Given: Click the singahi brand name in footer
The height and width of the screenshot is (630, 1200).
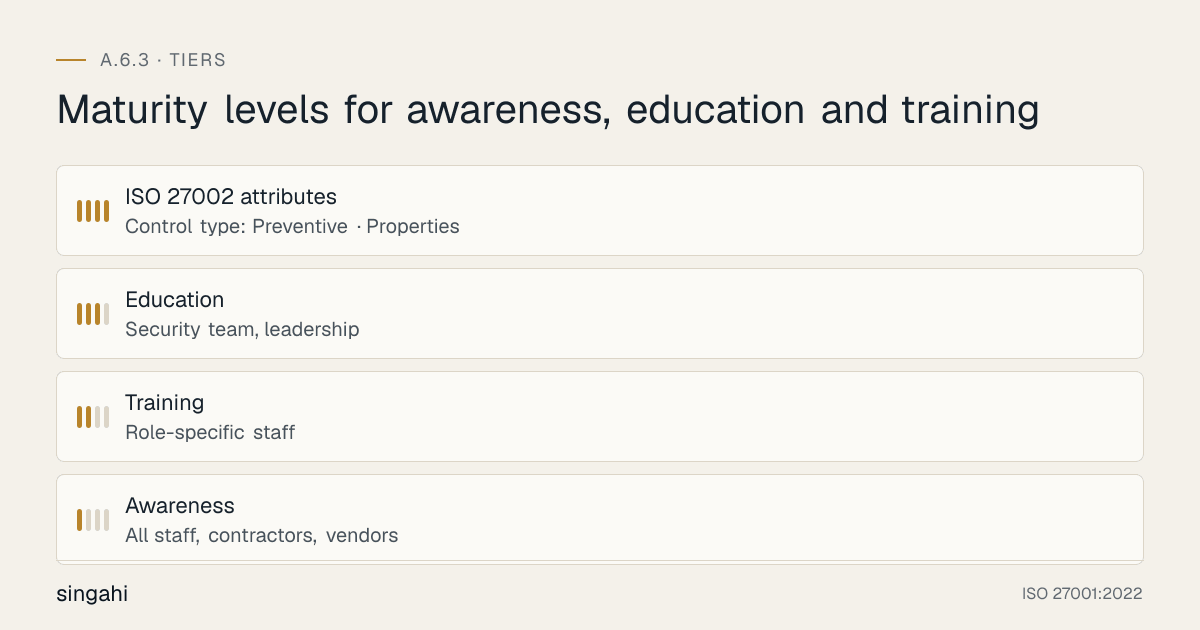Looking at the screenshot, I should click(x=92, y=594).
